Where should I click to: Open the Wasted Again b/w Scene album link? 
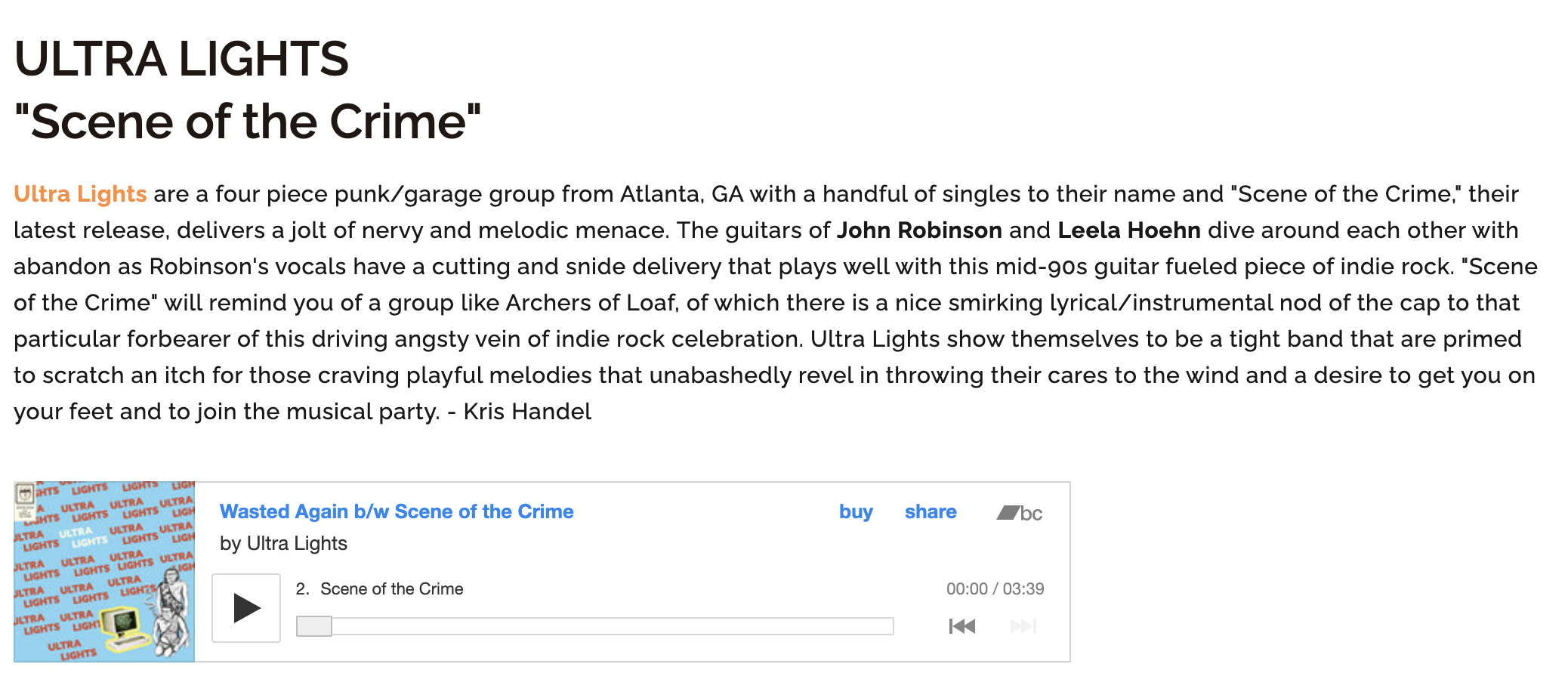click(x=397, y=512)
